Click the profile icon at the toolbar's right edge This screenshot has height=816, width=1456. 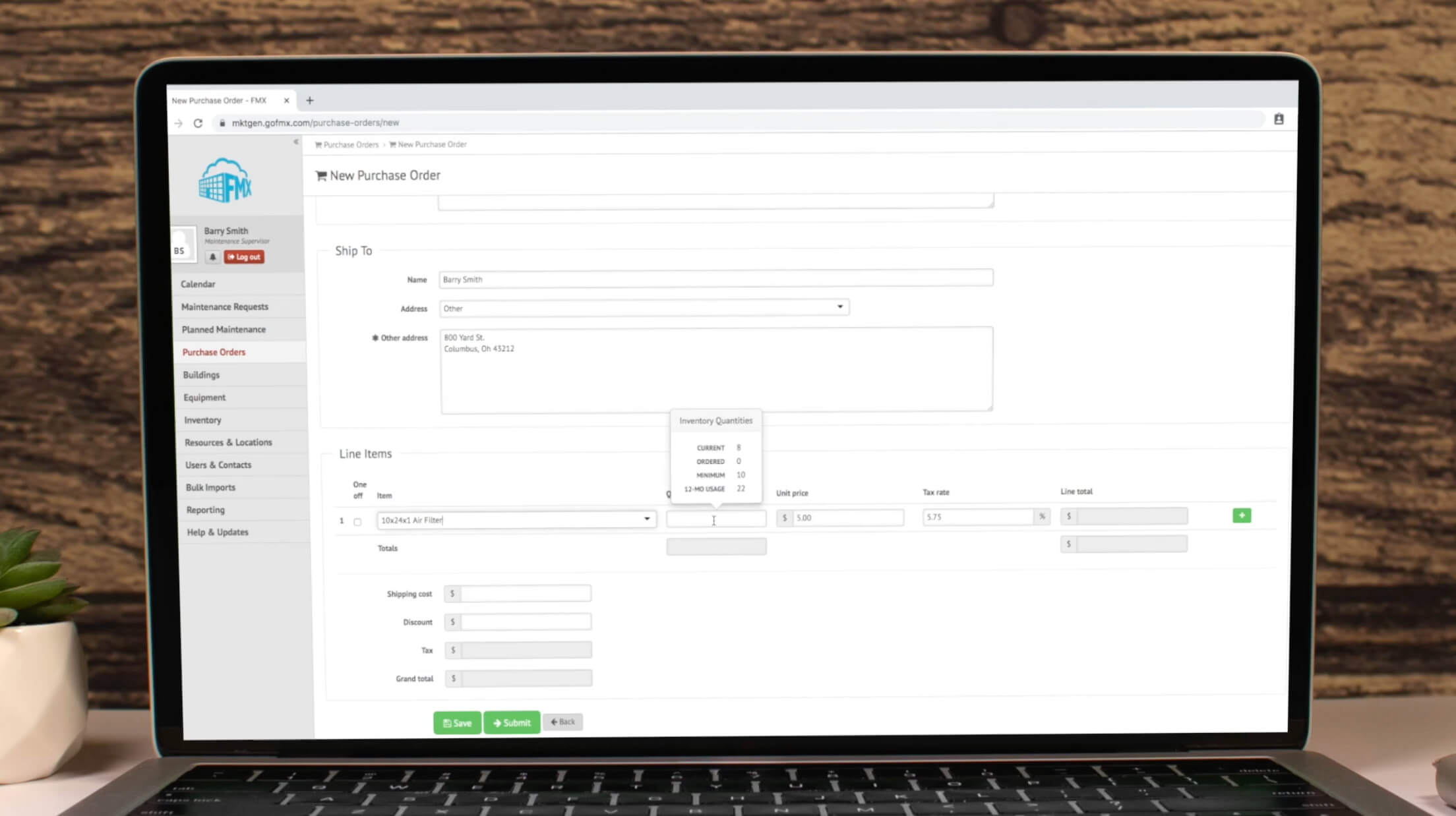(x=1279, y=119)
